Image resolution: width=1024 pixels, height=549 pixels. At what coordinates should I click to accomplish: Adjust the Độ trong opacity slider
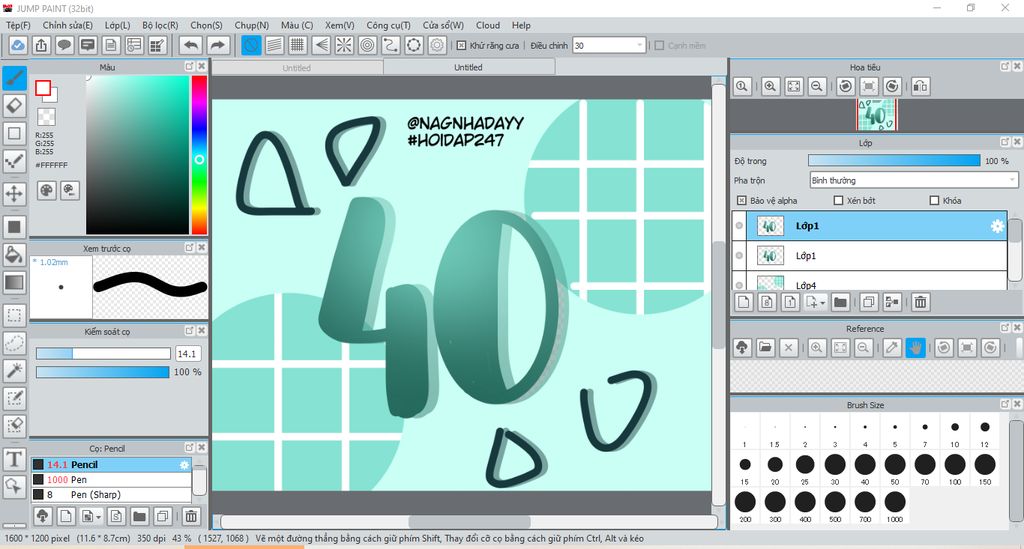(894, 161)
